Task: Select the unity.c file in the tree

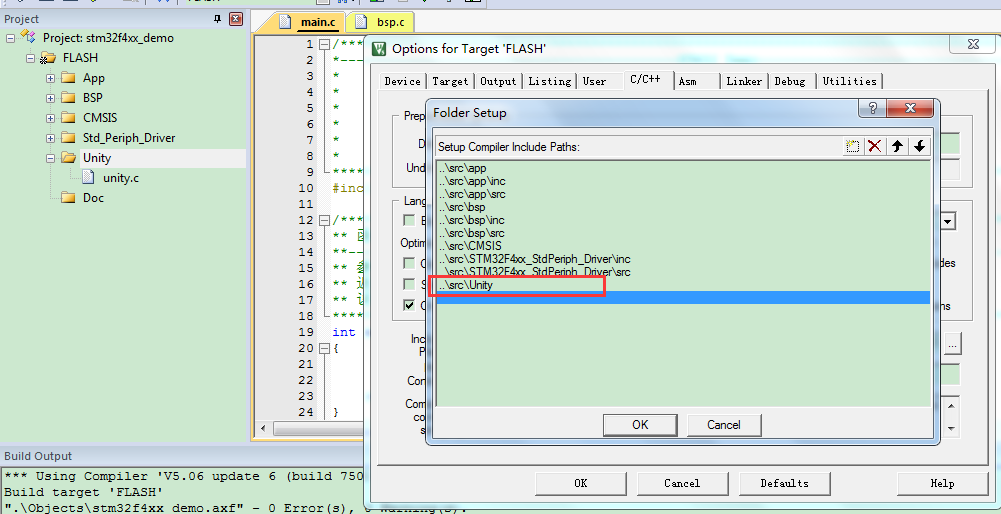Action: coord(120,178)
